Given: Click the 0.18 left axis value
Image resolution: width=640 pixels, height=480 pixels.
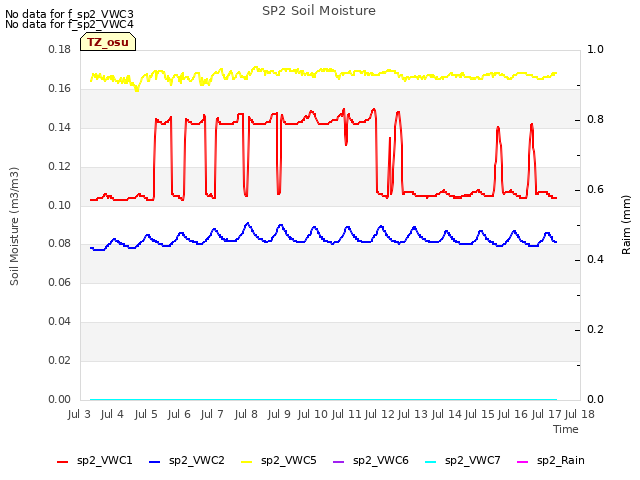Looking at the screenshot, I should pos(60,49).
